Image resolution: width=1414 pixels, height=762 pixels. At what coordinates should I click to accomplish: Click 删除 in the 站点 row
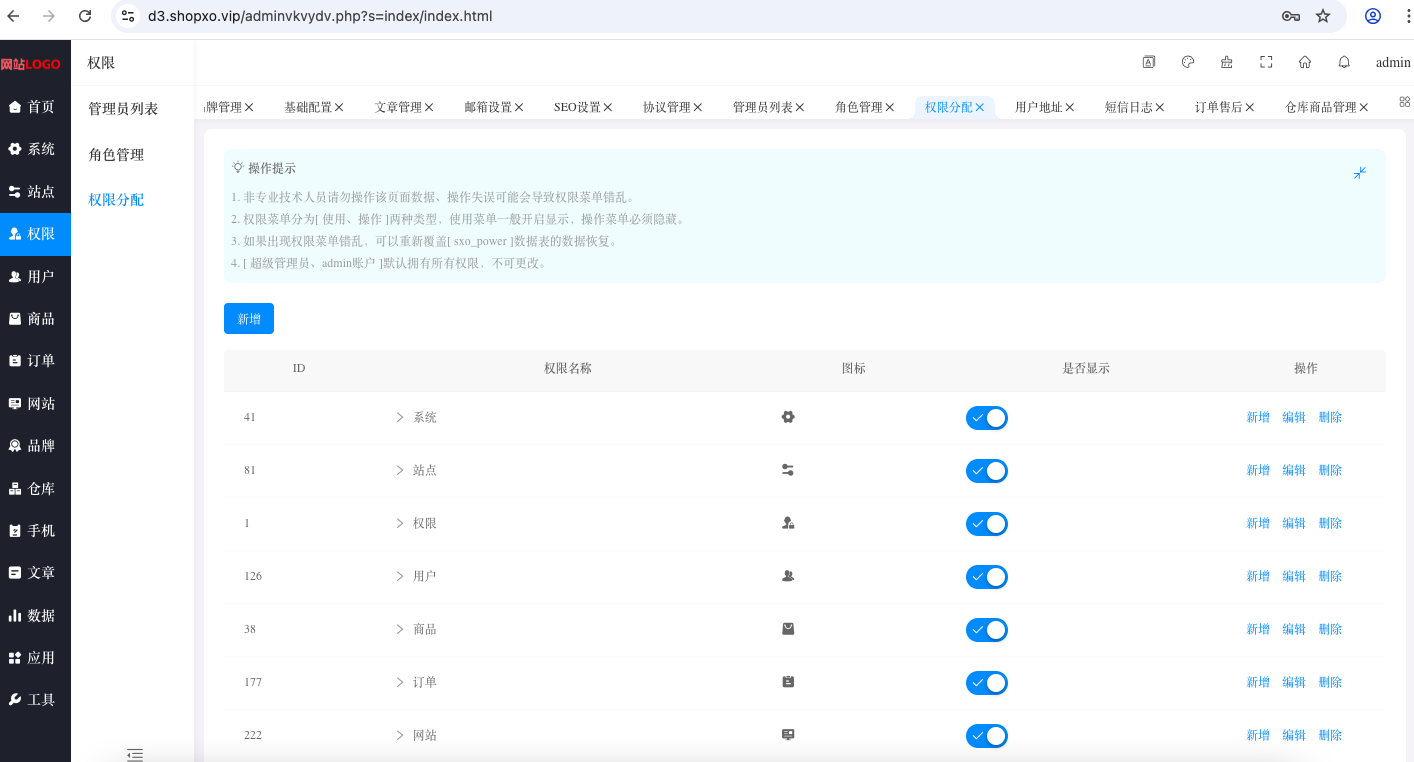(1330, 470)
